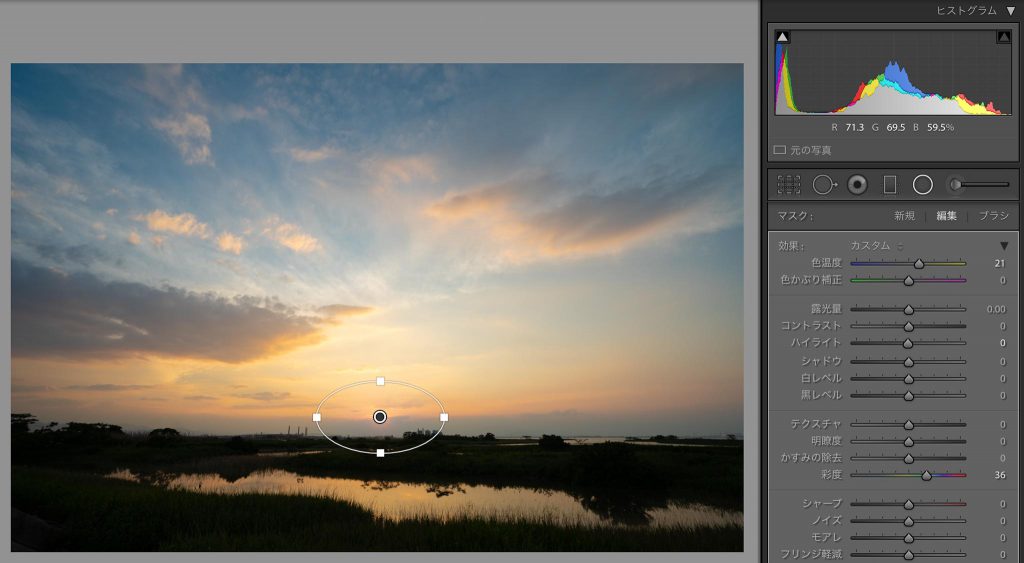Click the ハイライト value field
The image size is (1024, 563).
(1002, 343)
